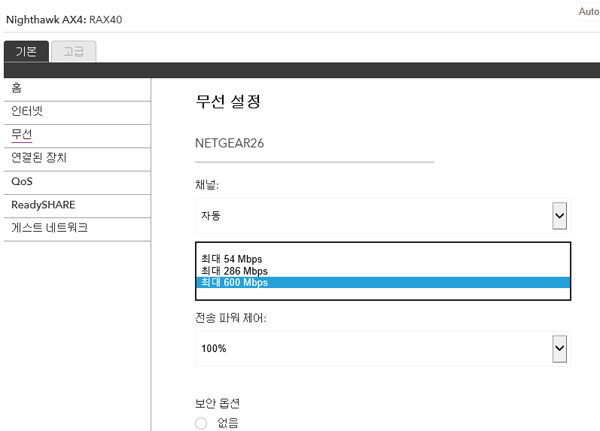Screen dimensions: 600x431
Task: Switch to the 기본 tab
Action: 26,51
